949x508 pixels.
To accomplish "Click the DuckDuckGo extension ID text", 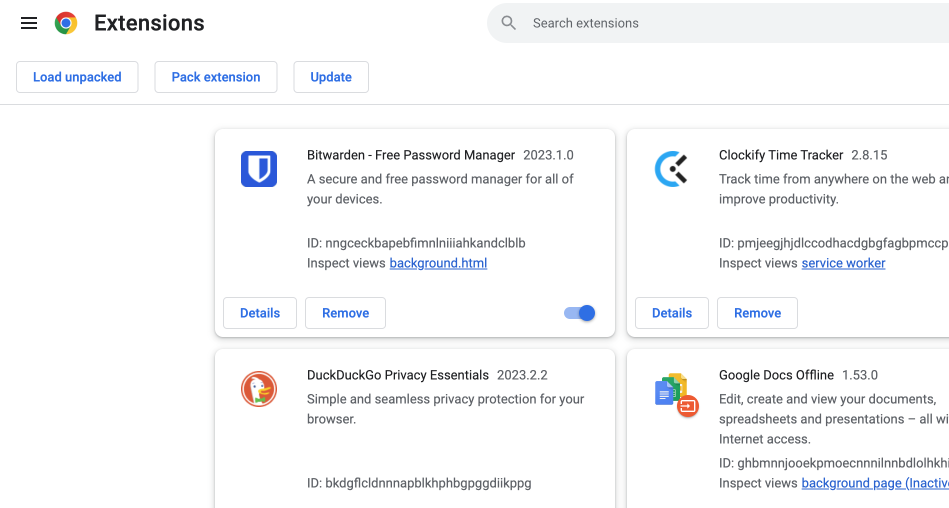I will click(x=419, y=483).
